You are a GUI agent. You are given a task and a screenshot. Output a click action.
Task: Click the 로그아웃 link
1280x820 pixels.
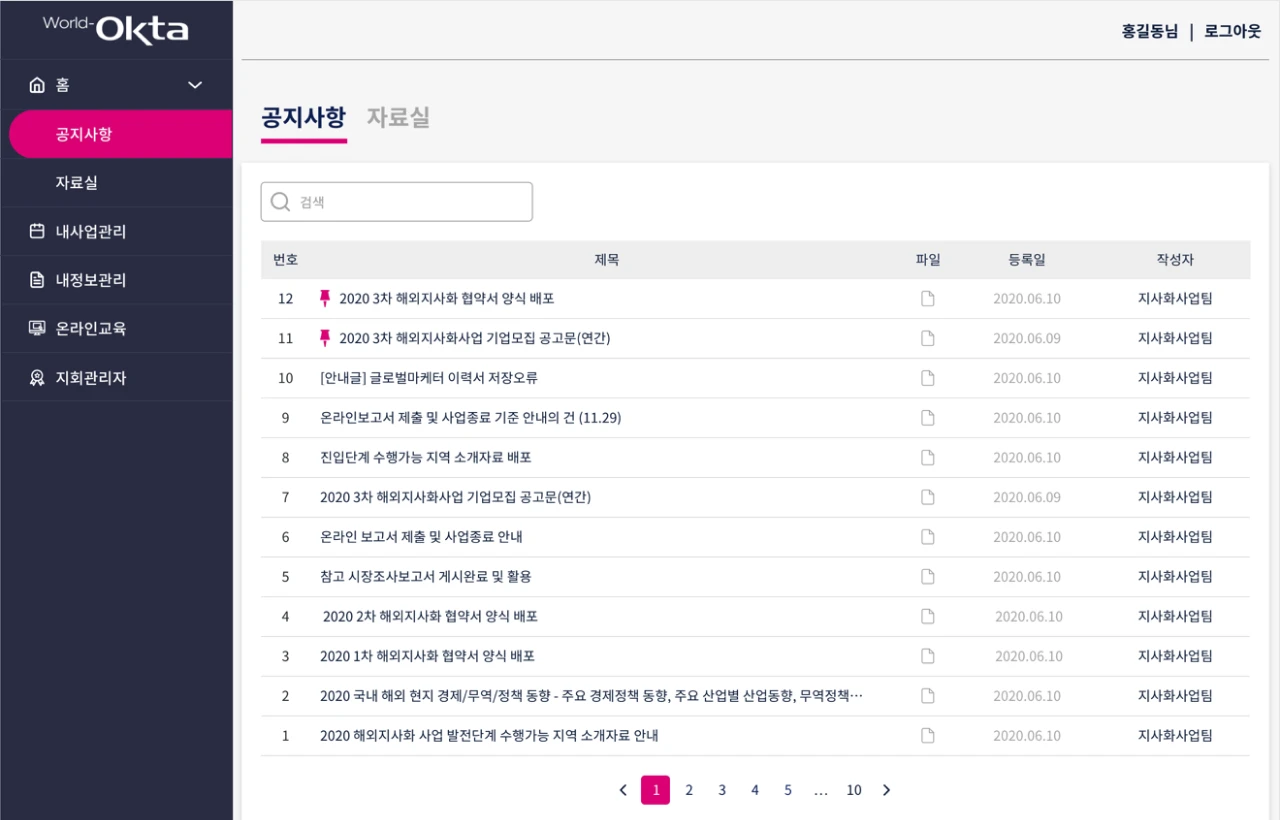tap(1232, 31)
